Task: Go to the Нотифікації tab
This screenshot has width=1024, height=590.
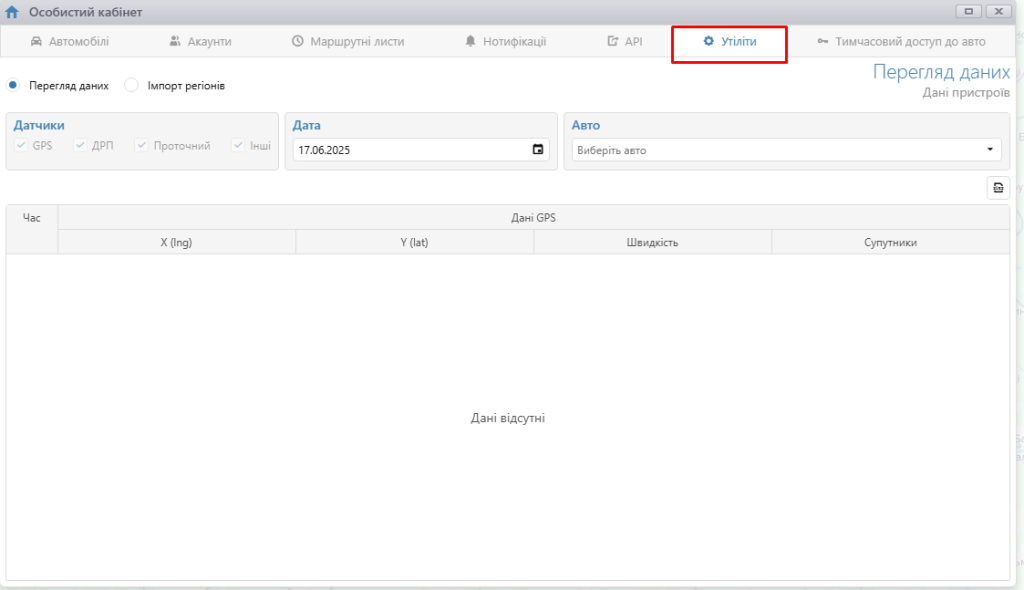Action: click(x=505, y=41)
